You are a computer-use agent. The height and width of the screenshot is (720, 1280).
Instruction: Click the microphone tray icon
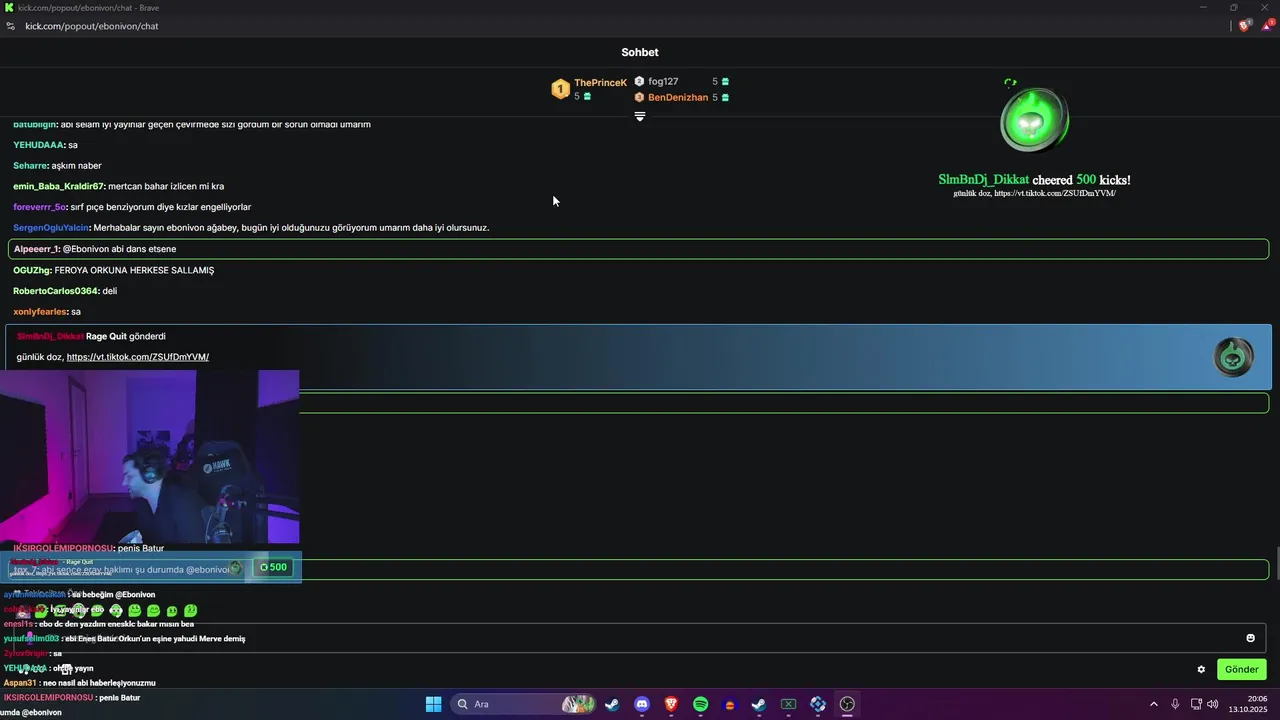point(1175,704)
